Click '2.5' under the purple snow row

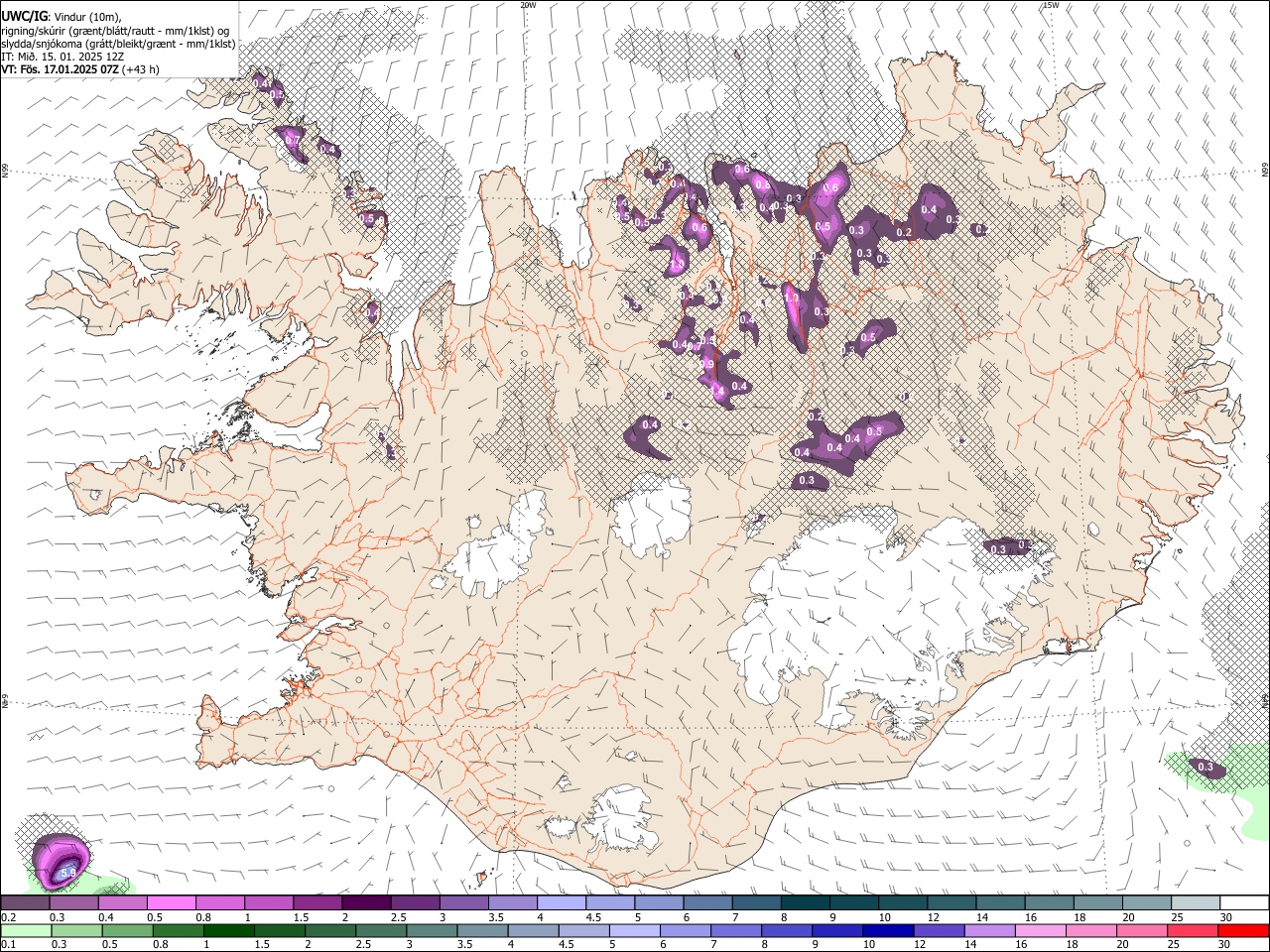[x=399, y=917]
